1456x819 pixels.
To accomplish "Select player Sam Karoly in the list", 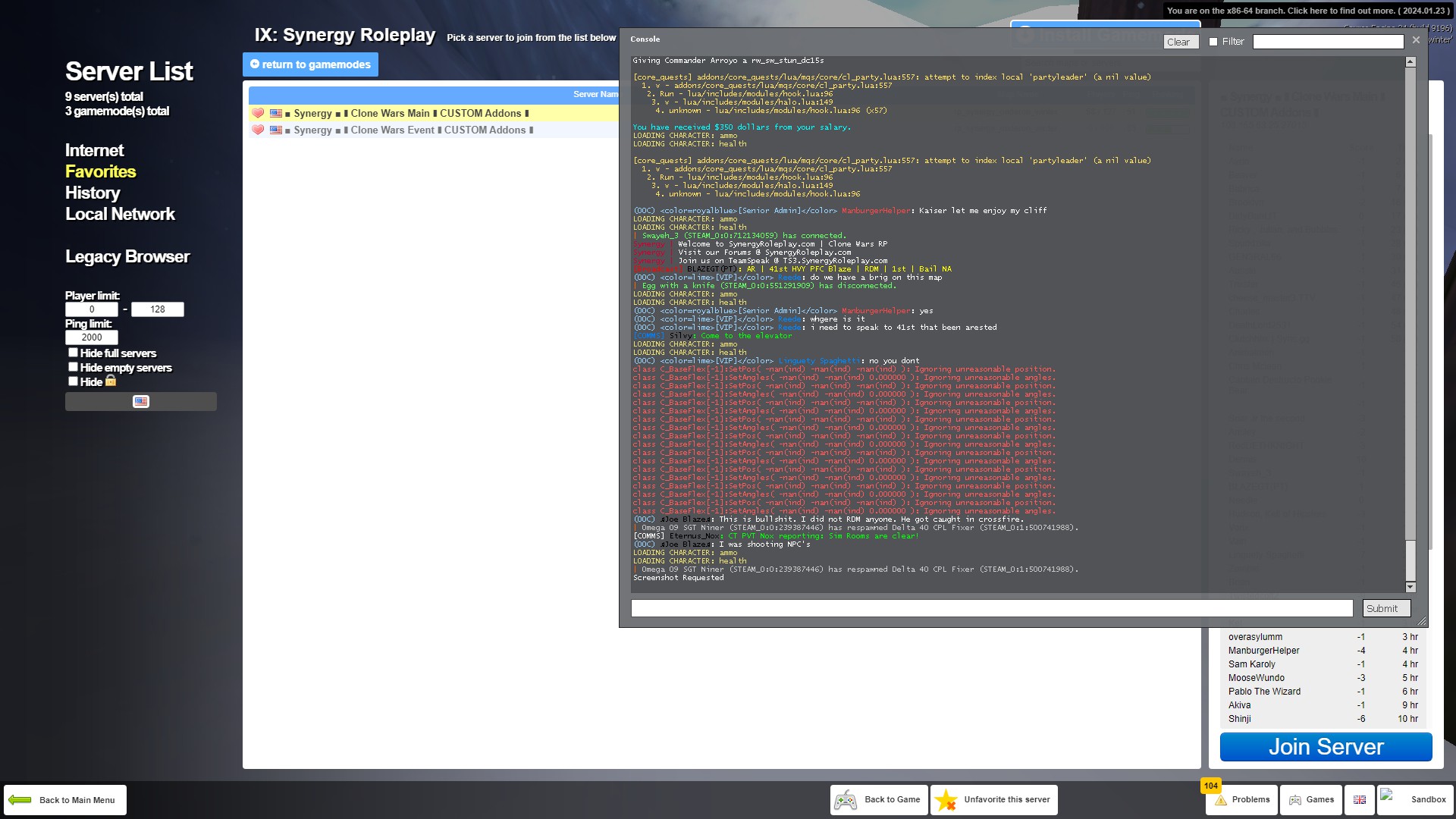I will (1323, 664).
